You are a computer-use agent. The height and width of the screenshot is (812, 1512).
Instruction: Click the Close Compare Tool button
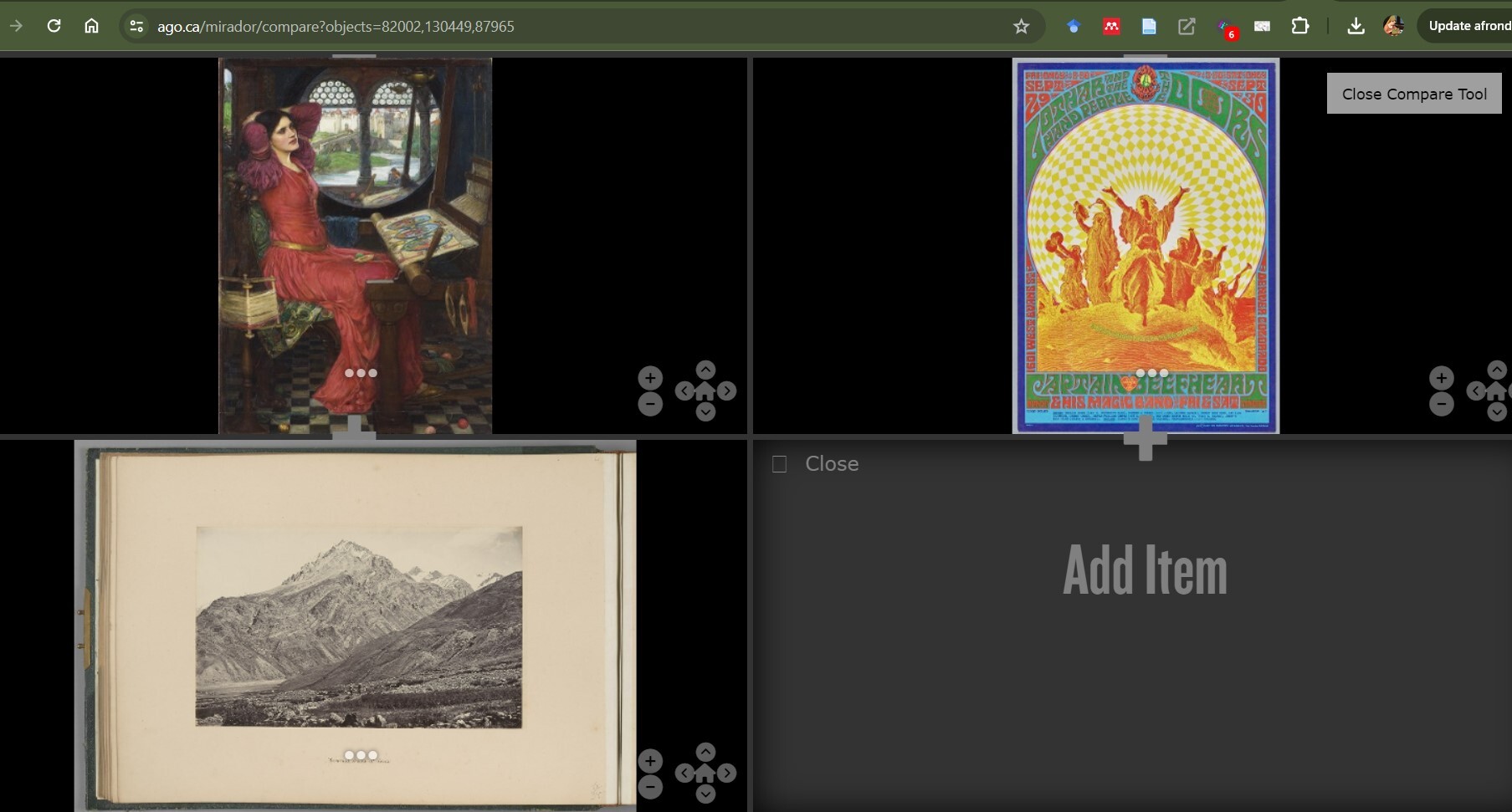pyautogui.click(x=1414, y=94)
